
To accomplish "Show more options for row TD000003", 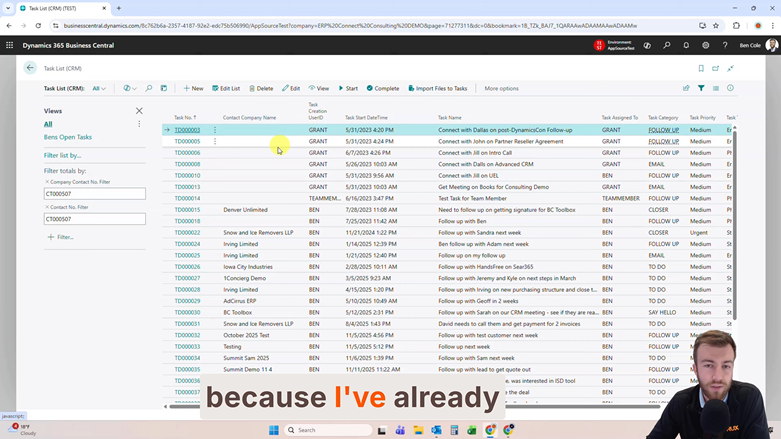I will point(215,130).
